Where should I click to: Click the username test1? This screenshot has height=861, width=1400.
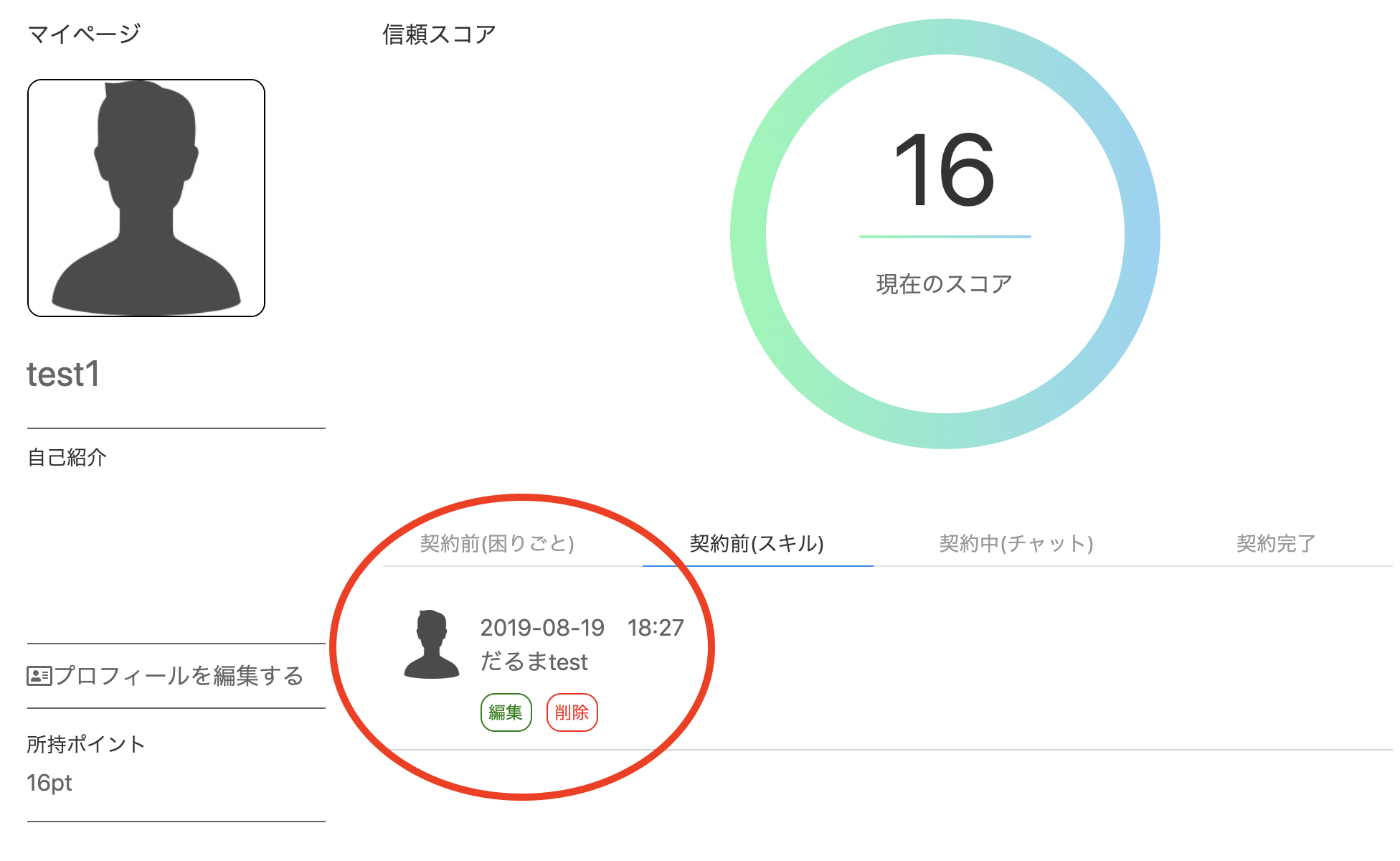click(x=65, y=374)
